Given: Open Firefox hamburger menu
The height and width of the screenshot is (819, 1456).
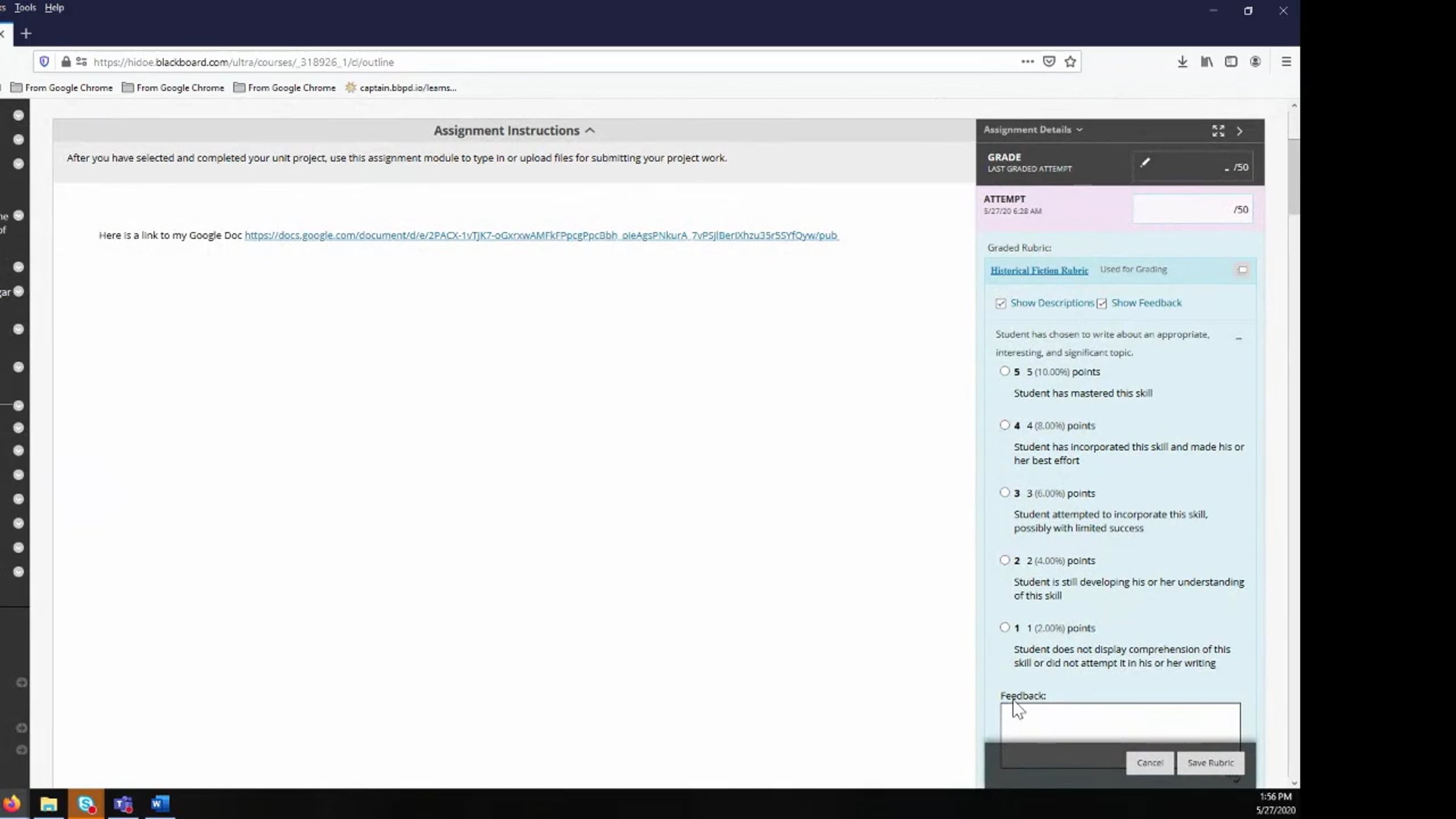Looking at the screenshot, I should (x=1286, y=62).
